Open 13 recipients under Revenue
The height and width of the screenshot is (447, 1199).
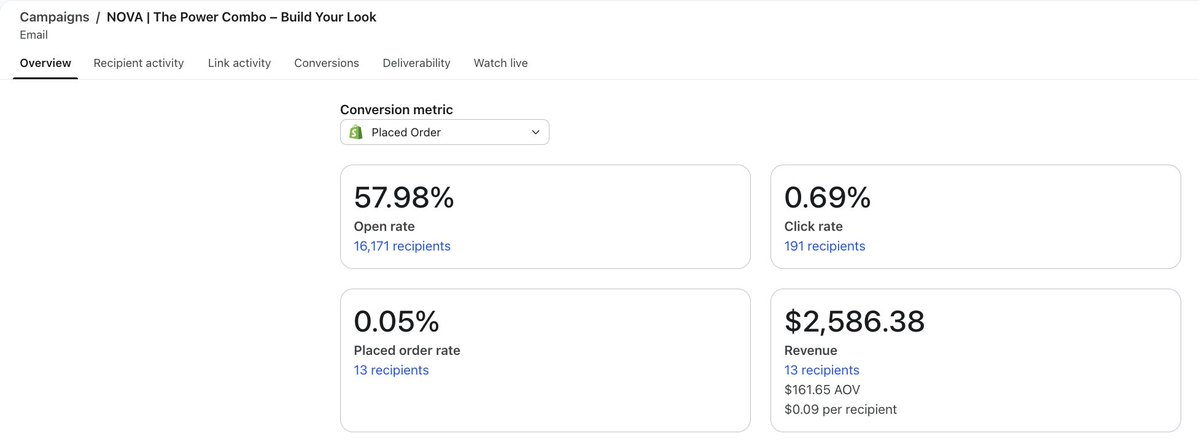[822, 370]
